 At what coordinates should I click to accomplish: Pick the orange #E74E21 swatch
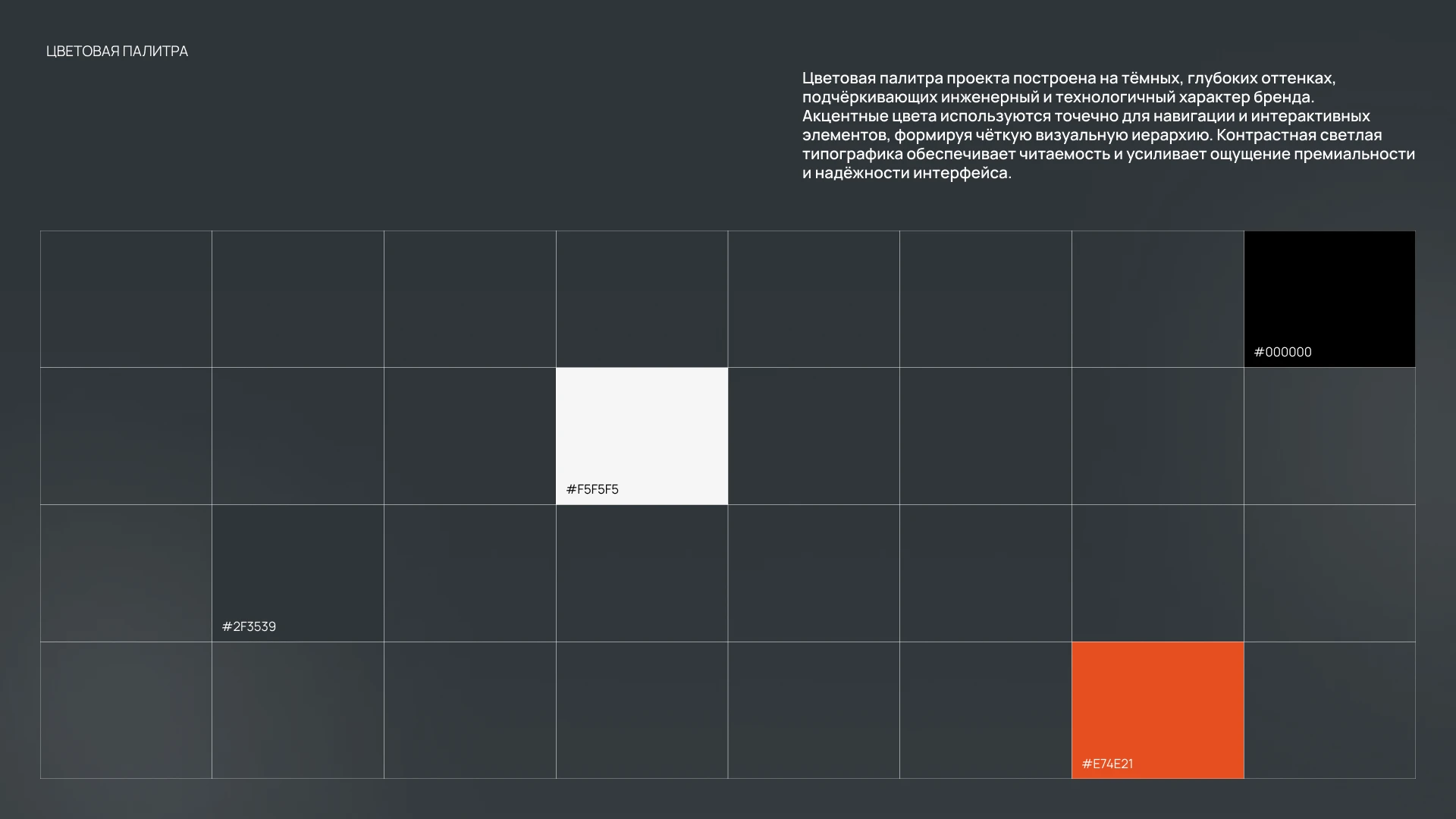(x=1157, y=701)
